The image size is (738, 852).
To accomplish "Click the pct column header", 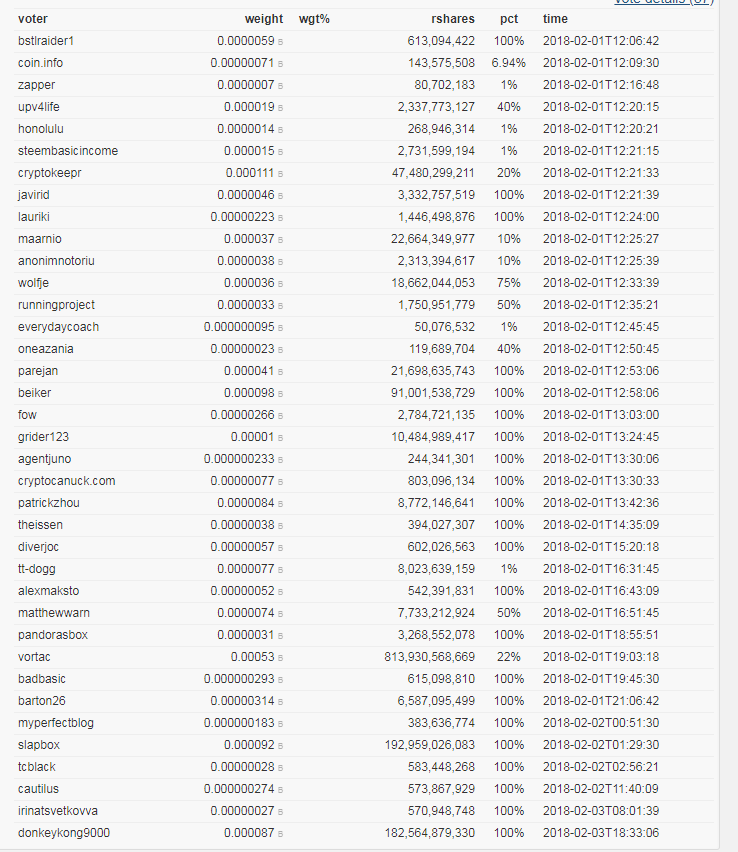I will (509, 19).
